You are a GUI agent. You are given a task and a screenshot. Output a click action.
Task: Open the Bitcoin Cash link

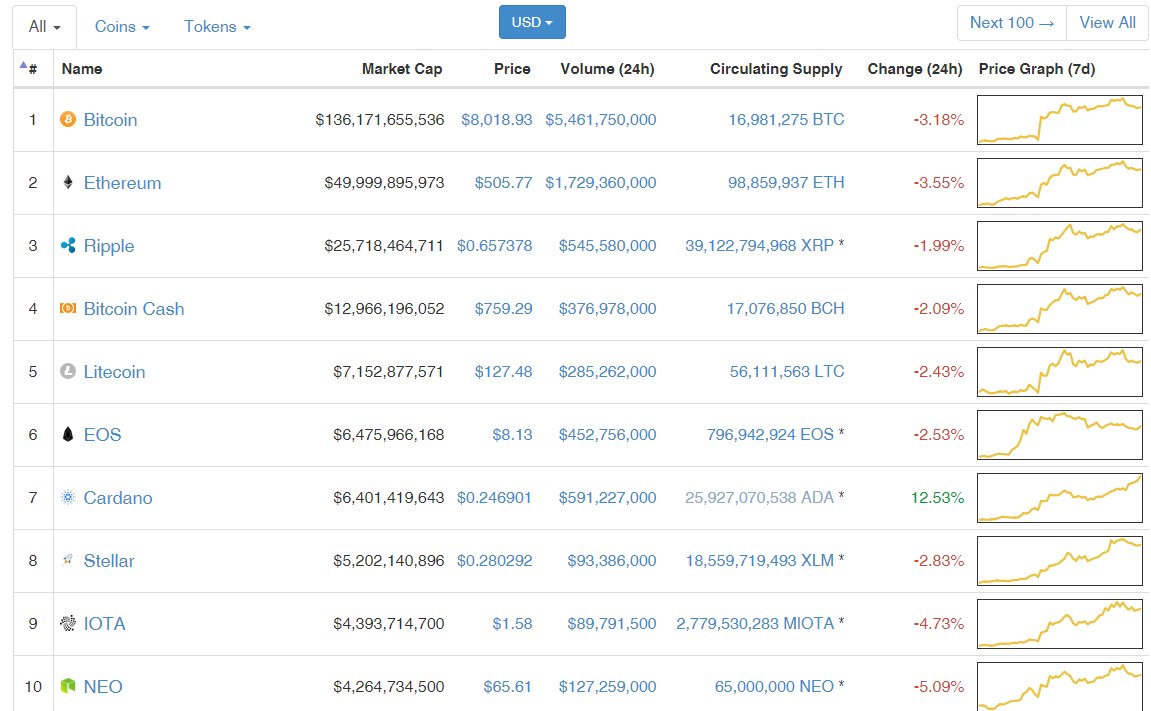[134, 309]
